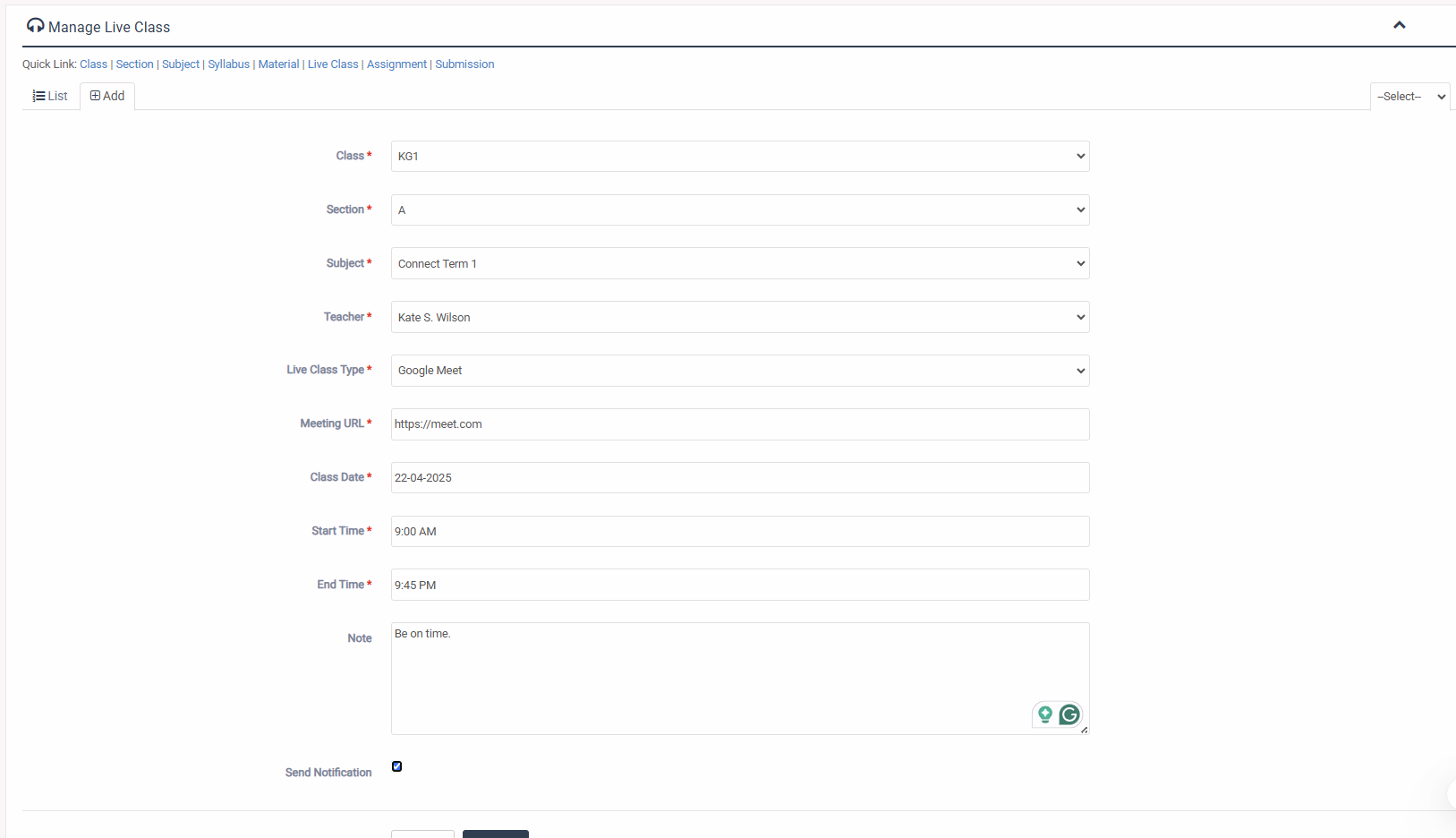Focus the End Time field

pyautogui.click(x=739, y=586)
